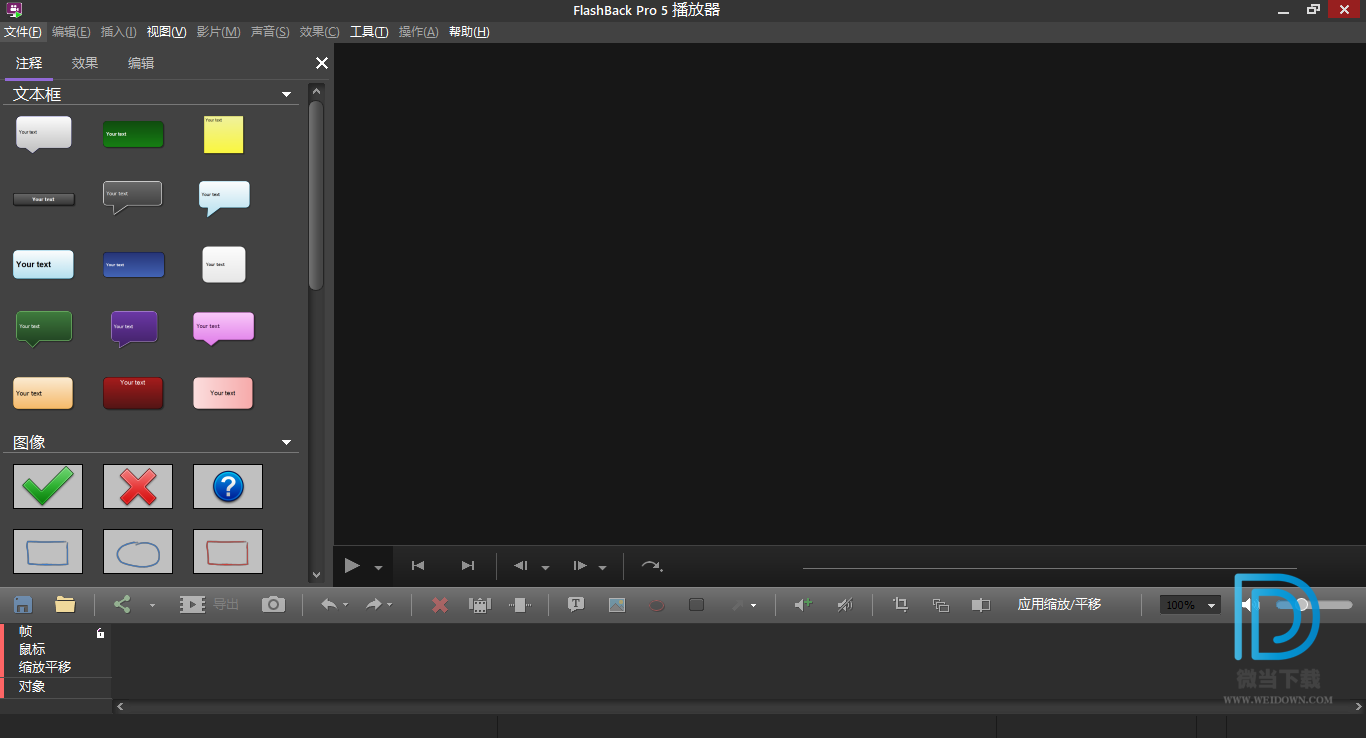Click the trim frames icon

tap(520, 605)
